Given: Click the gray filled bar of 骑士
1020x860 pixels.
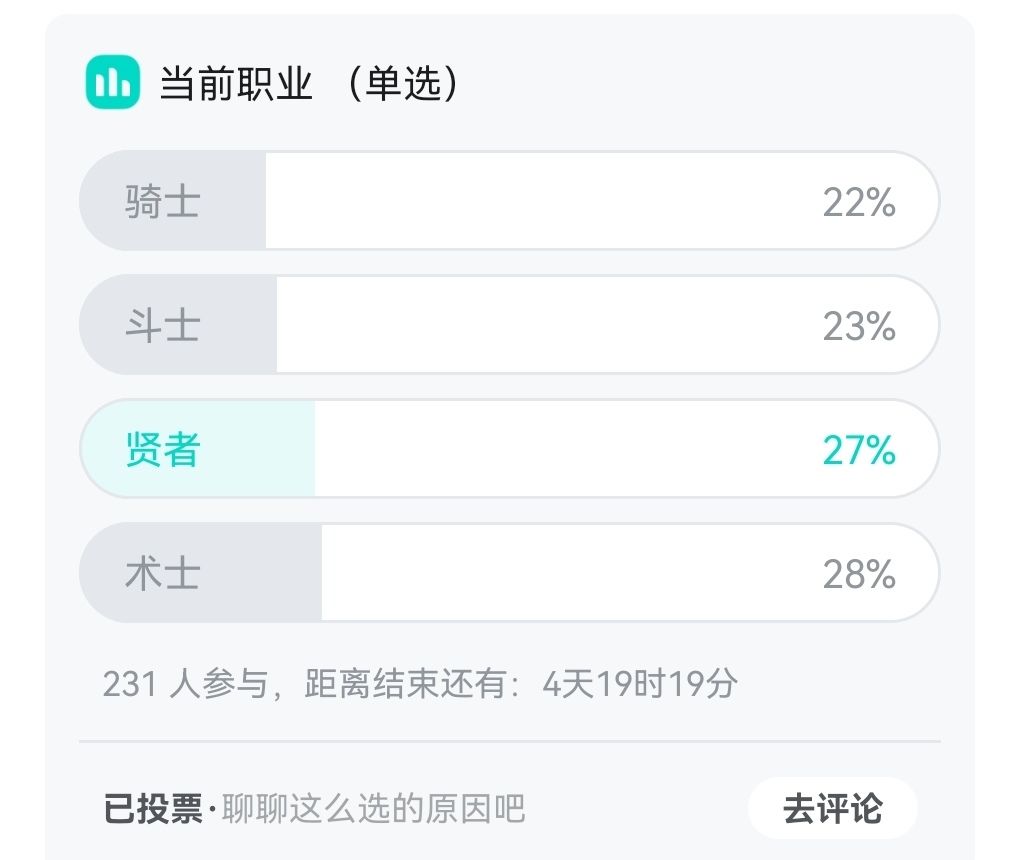Looking at the screenshot, I should click(x=172, y=200).
